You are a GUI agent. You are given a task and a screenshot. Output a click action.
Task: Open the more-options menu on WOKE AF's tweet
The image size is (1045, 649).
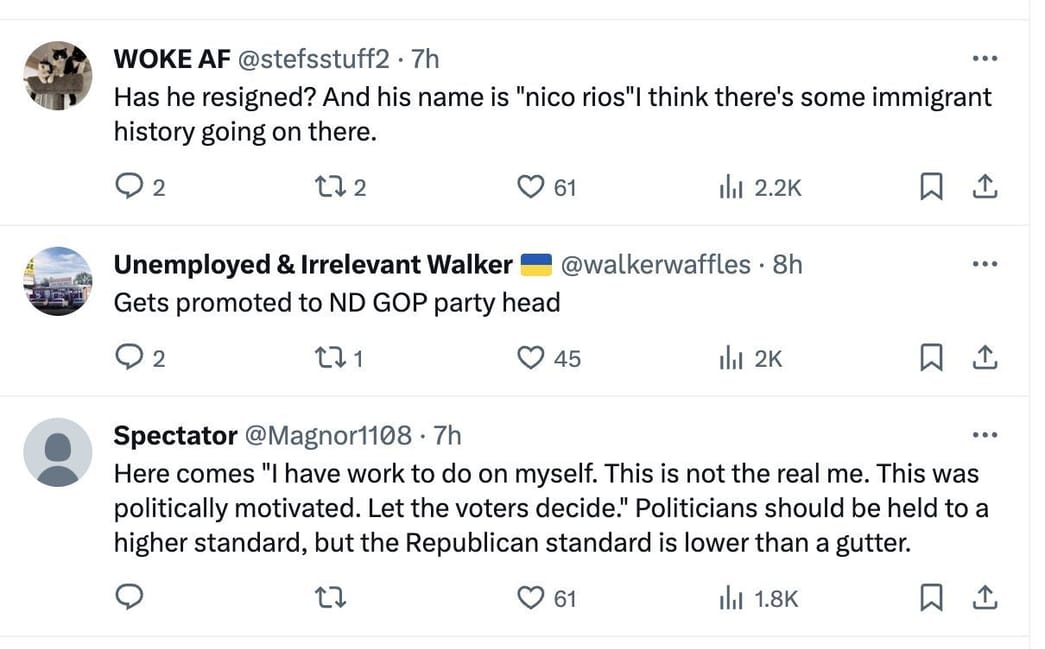[x=985, y=58]
